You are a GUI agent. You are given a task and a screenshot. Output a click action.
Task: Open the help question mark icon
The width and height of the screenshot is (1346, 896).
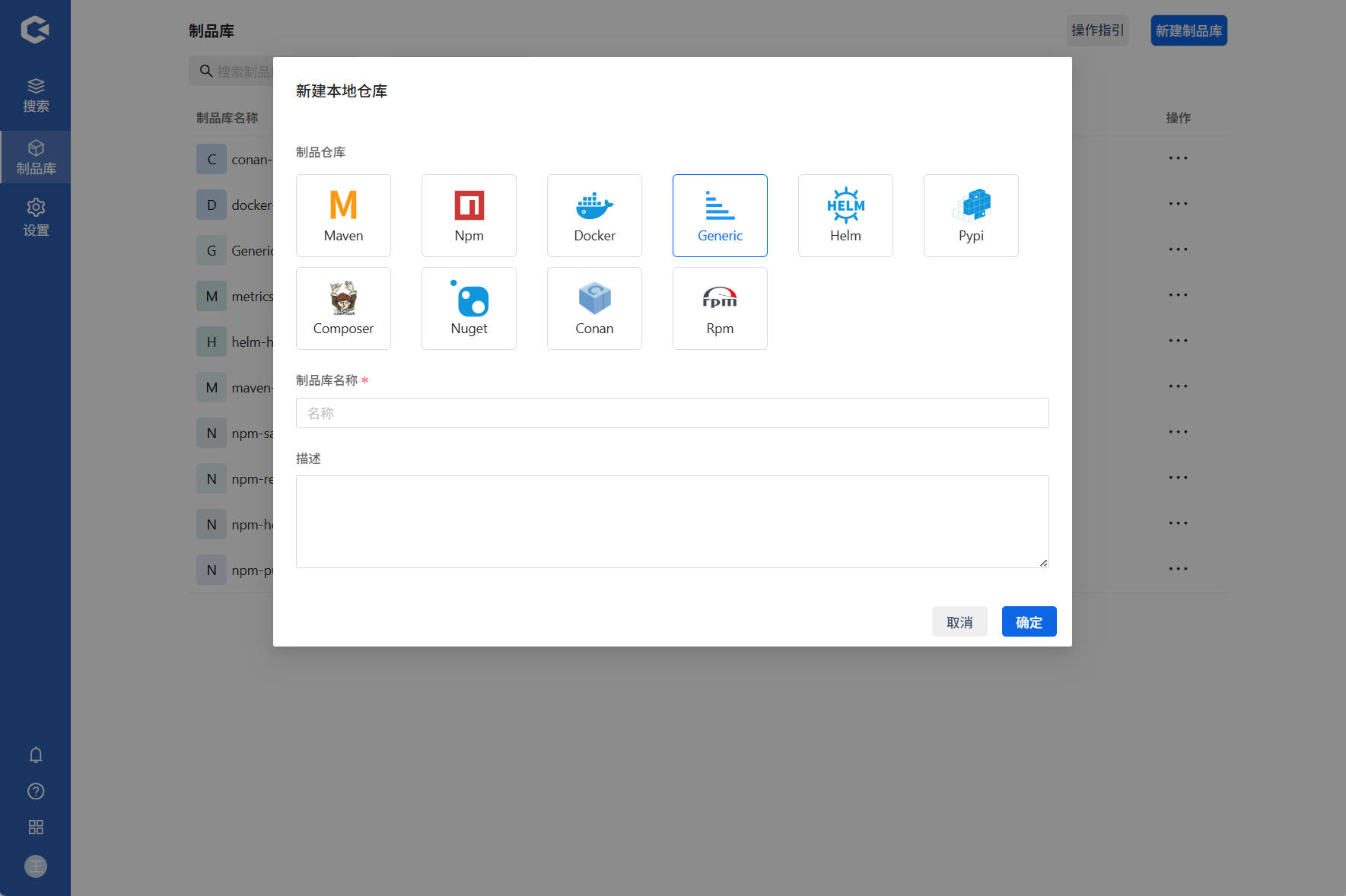tap(36, 791)
